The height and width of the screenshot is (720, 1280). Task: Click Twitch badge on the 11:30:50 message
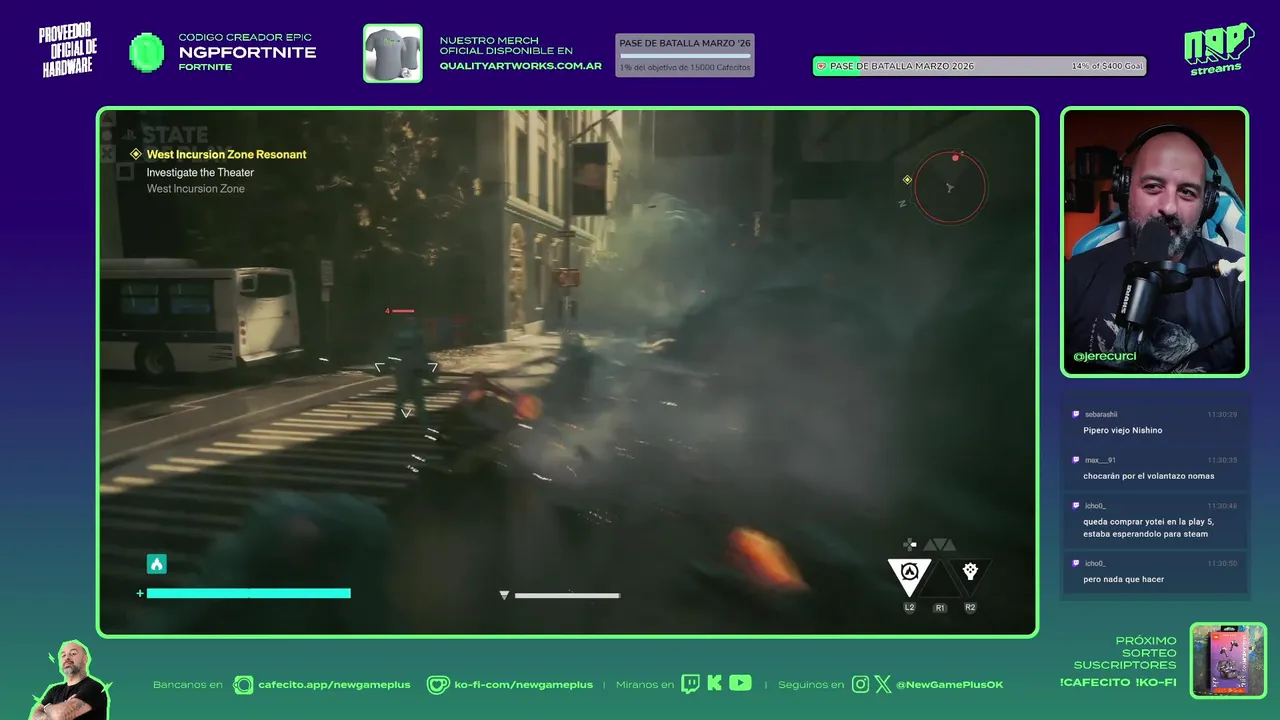[1076, 563]
